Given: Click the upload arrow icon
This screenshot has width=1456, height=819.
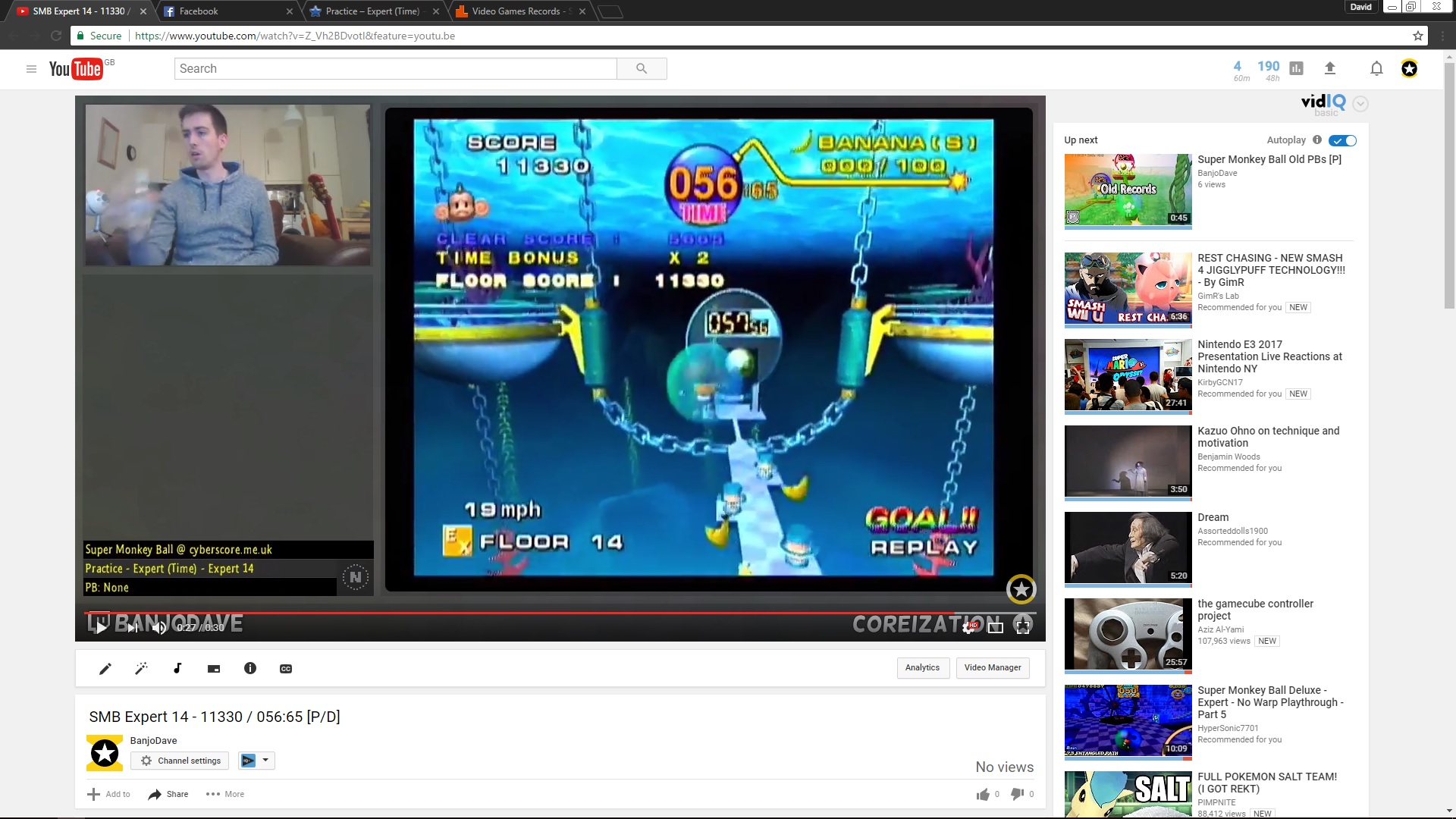Looking at the screenshot, I should point(1329,69).
